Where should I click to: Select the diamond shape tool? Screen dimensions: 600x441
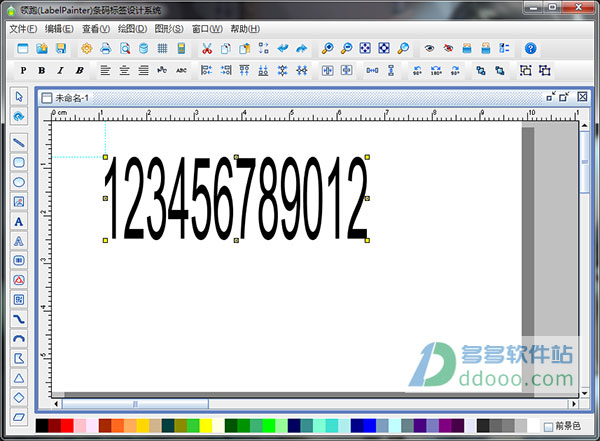[x=19, y=398]
